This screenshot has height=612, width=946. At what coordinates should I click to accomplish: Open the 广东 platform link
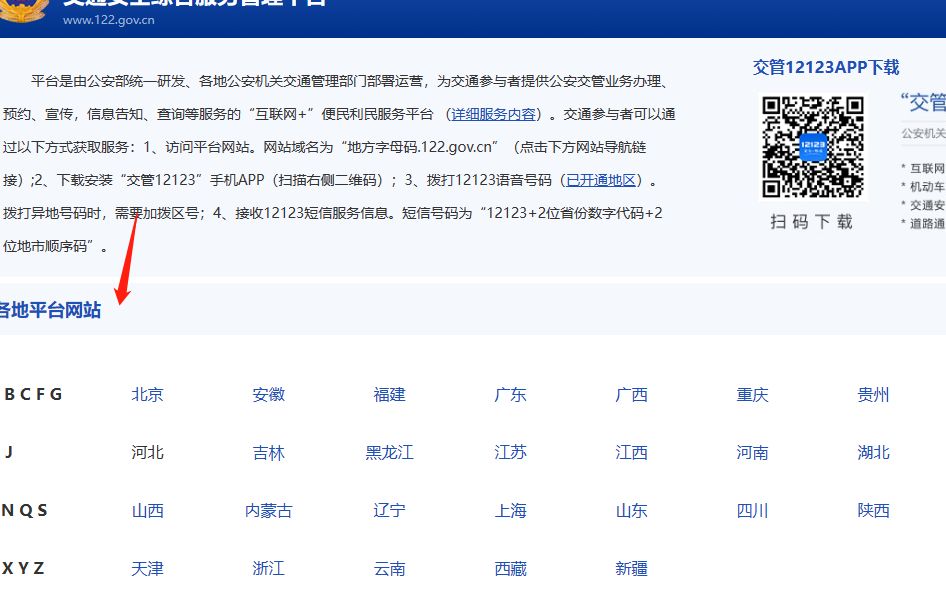510,395
